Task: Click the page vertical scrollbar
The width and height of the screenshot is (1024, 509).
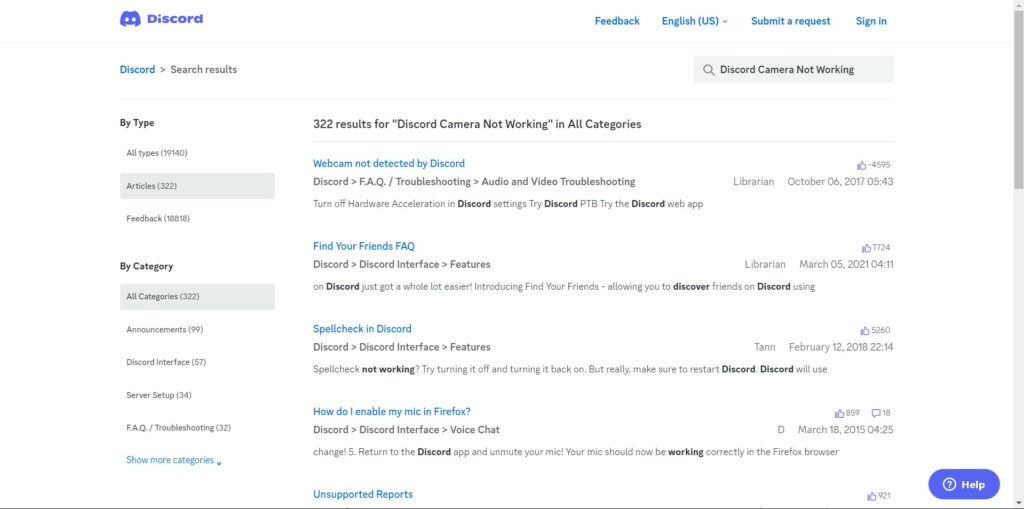Action: 1018,100
